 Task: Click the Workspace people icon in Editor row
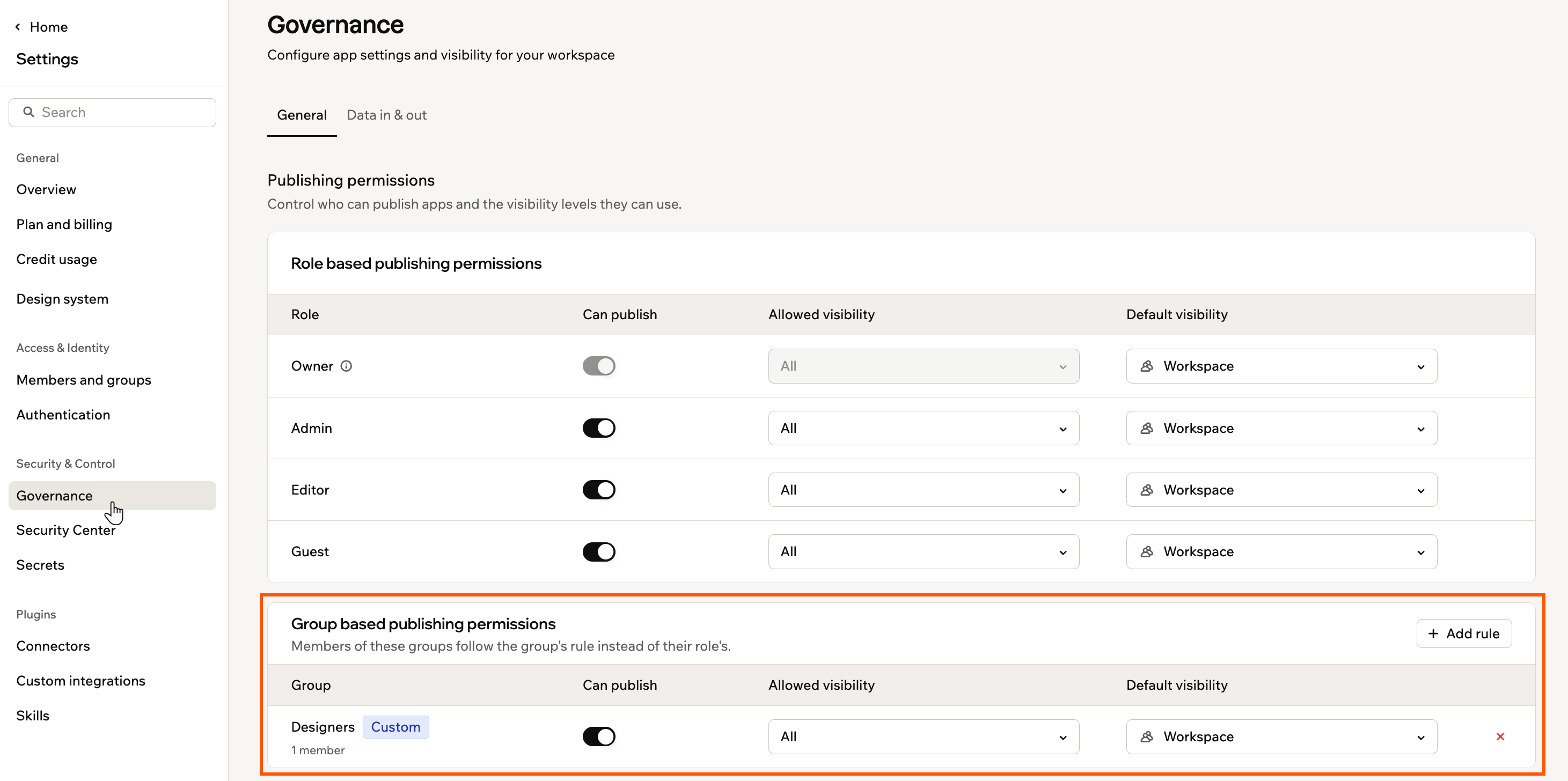coord(1147,490)
